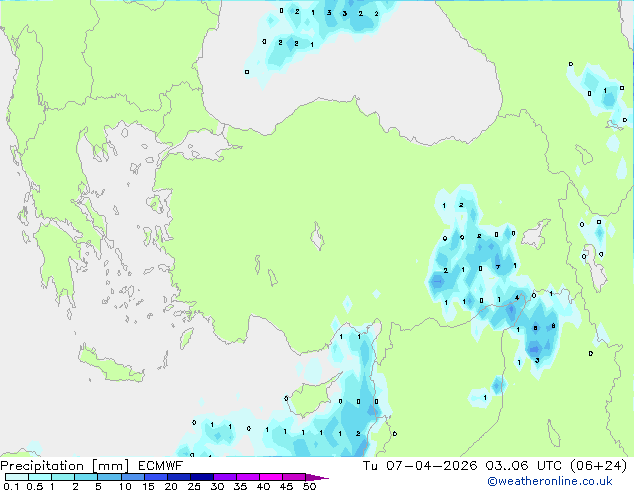This screenshot has width=634, height=490.
Task: Click the over-50 mm legend arrow tip
Action: point(317,477)
